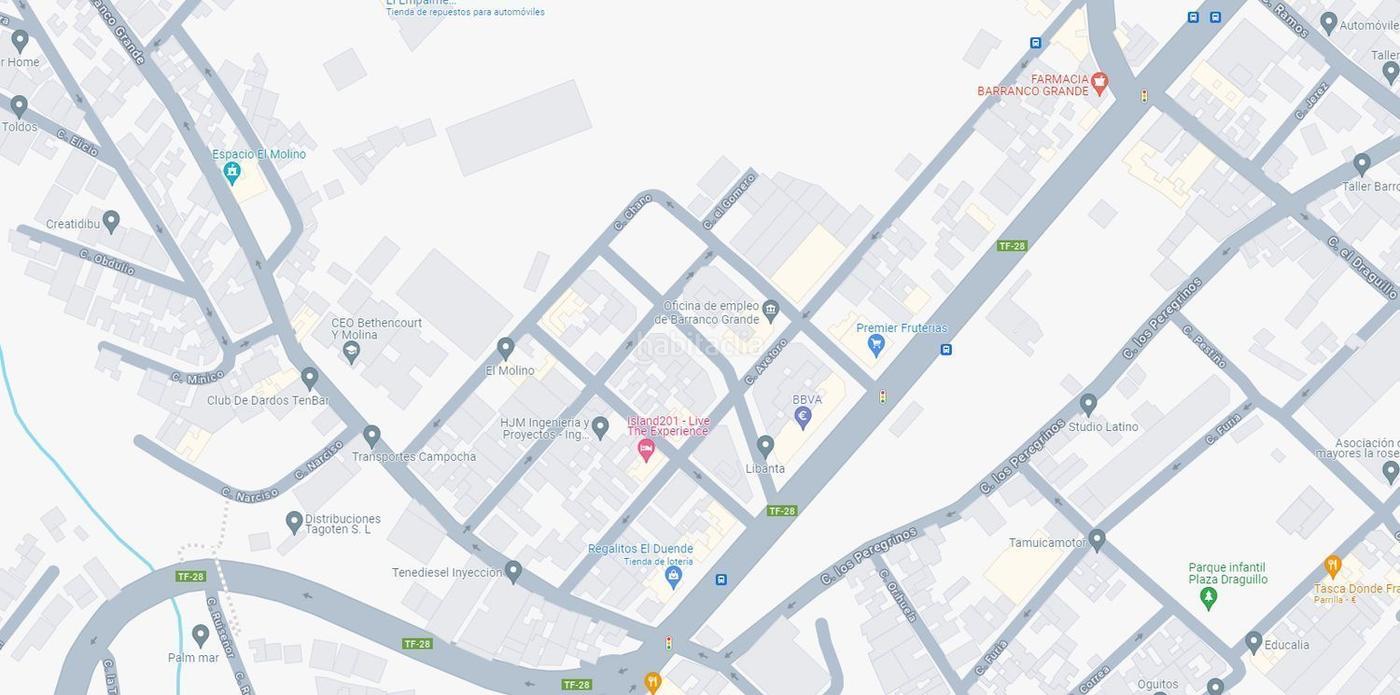The height and width of the screenshot is (695, 1400).
Task: Click the Island201 Live The Experience hotel pin
Action: (646, 449)
